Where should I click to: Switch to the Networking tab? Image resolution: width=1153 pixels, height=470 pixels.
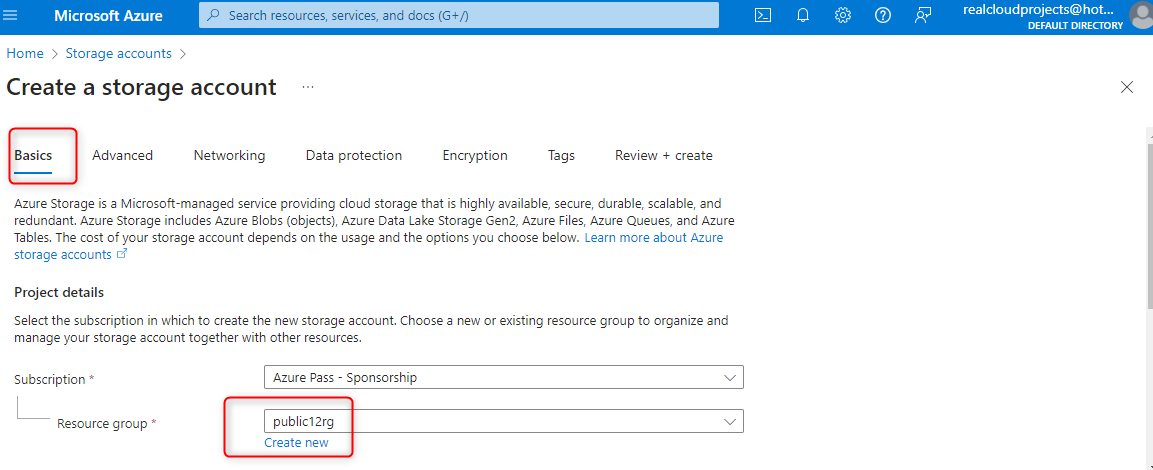[229, 156]
